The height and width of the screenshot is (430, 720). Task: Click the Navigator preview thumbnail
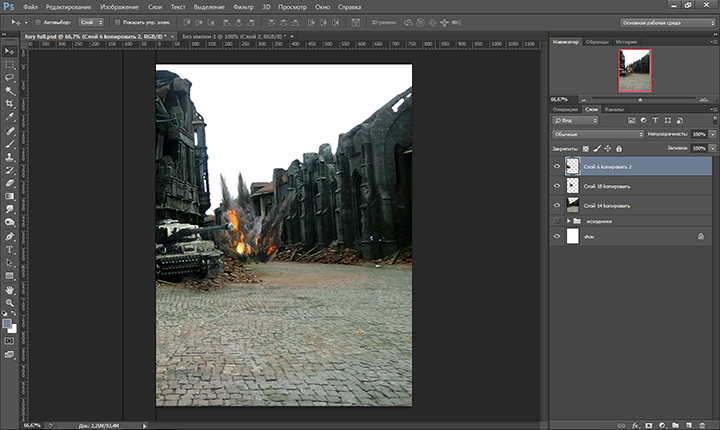point(634,71)
